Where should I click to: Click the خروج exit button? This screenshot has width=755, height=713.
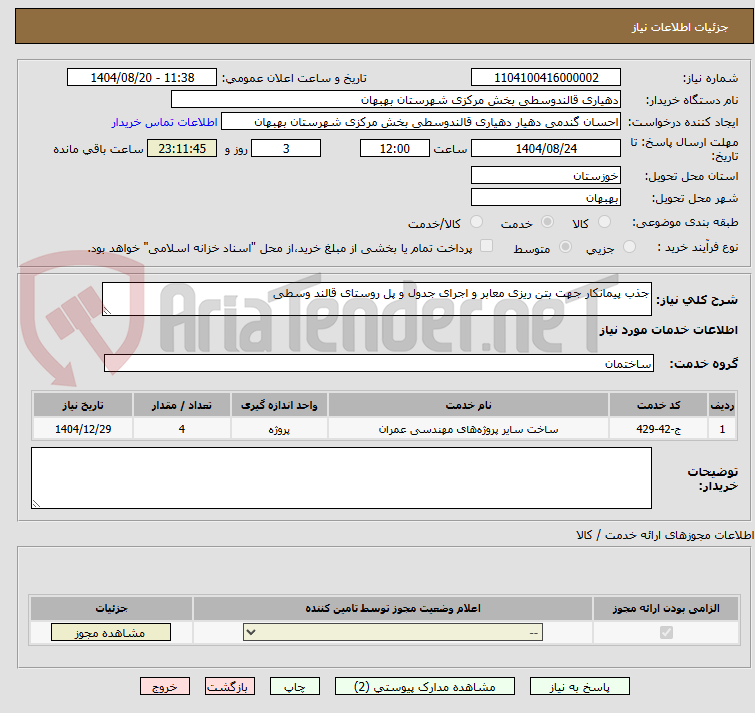point(165,687)
